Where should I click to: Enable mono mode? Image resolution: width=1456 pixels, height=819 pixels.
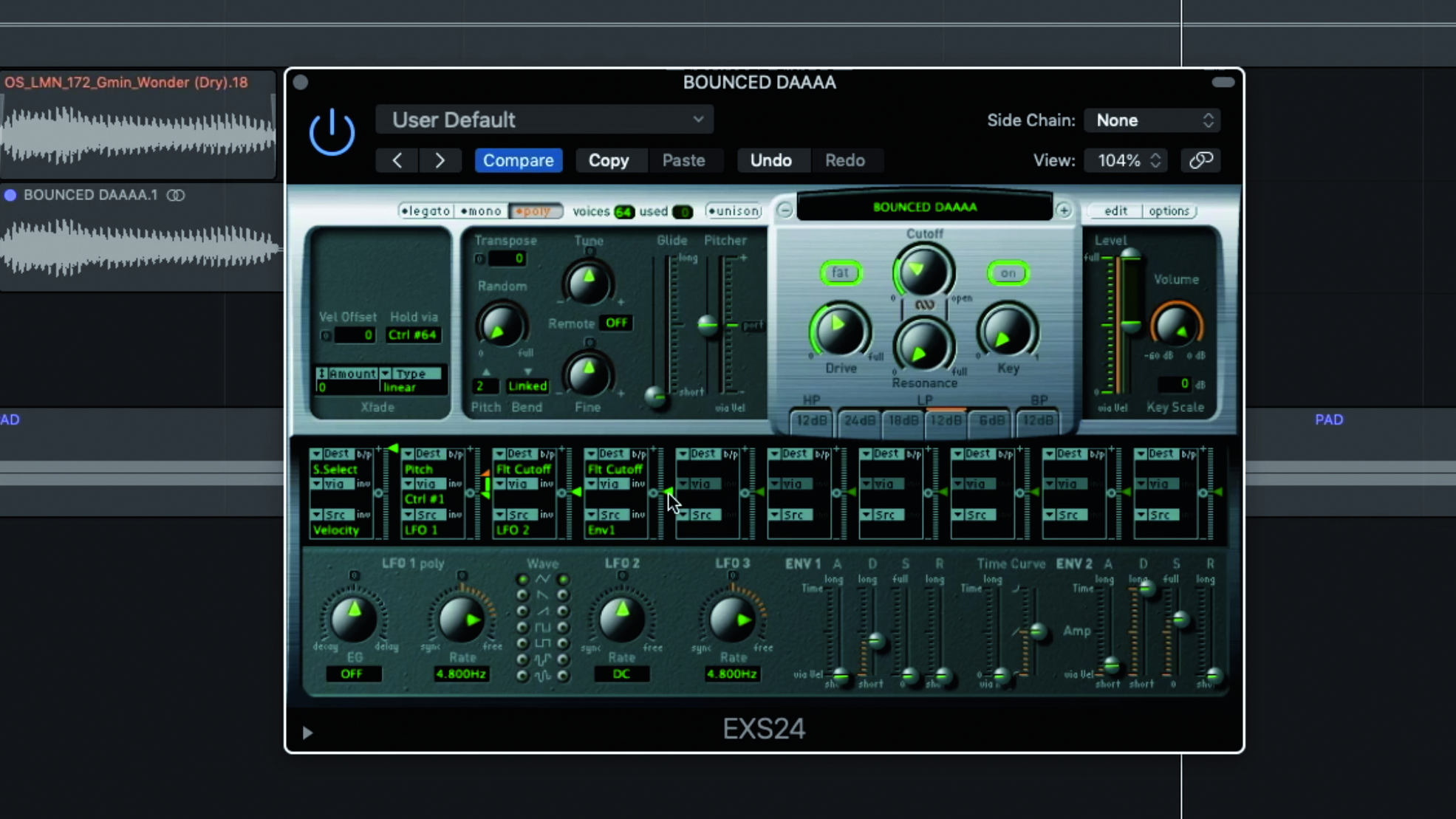(481, 211)
